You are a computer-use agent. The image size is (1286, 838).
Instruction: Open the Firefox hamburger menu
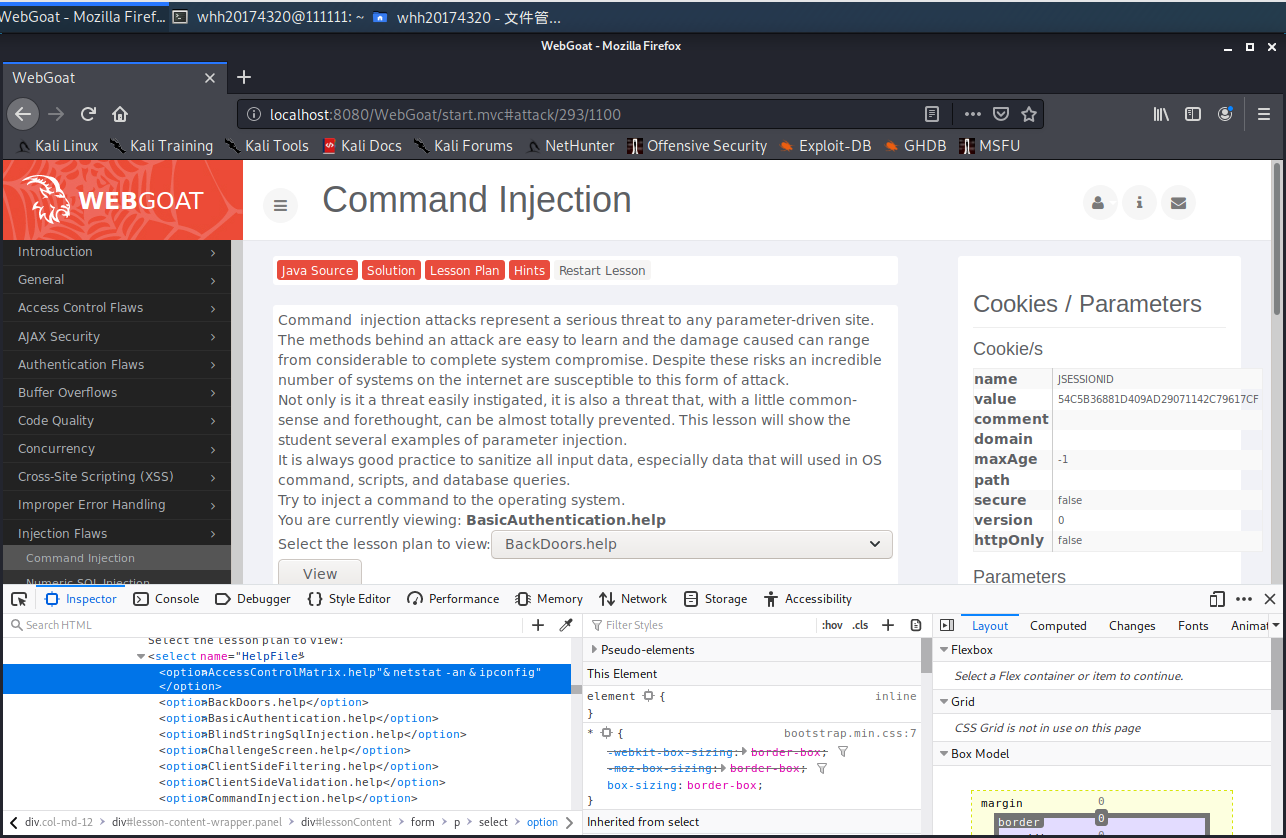tap(1264, 114)
